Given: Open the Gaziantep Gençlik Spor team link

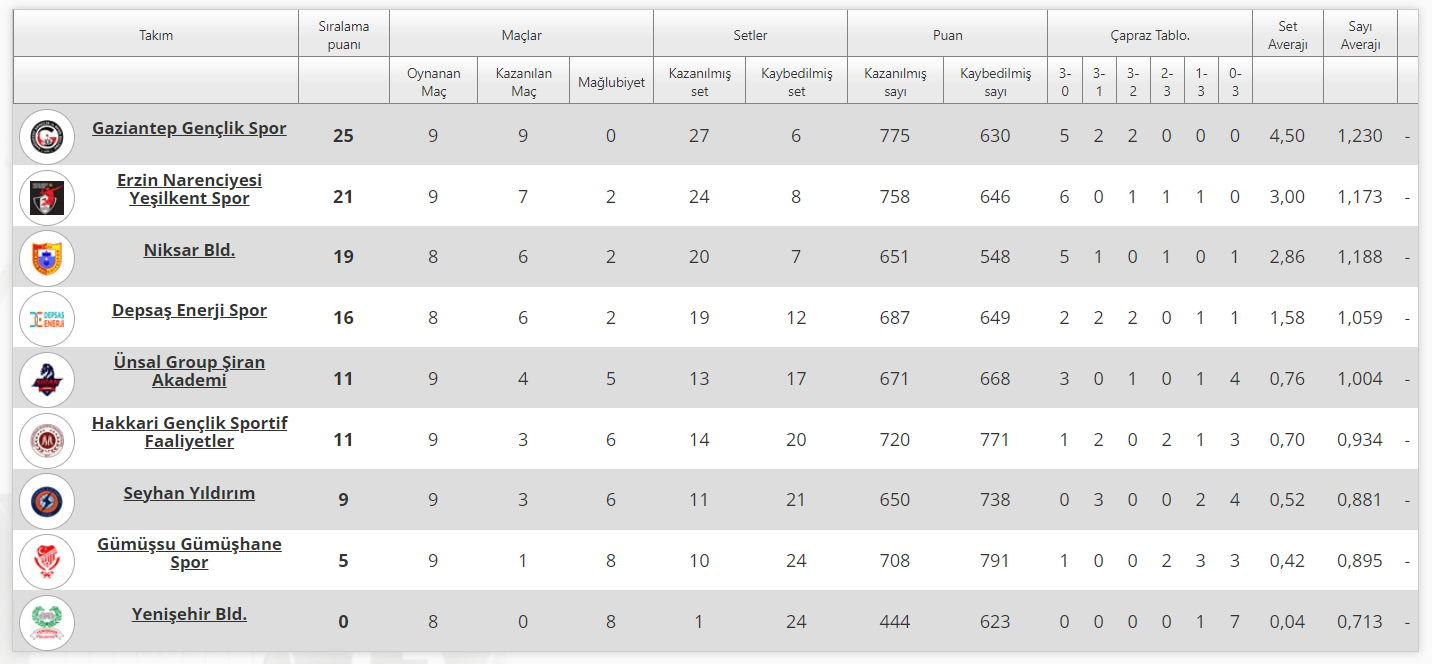Looking at the screenshot, I should pyautogui.click(x=189, y=128).
